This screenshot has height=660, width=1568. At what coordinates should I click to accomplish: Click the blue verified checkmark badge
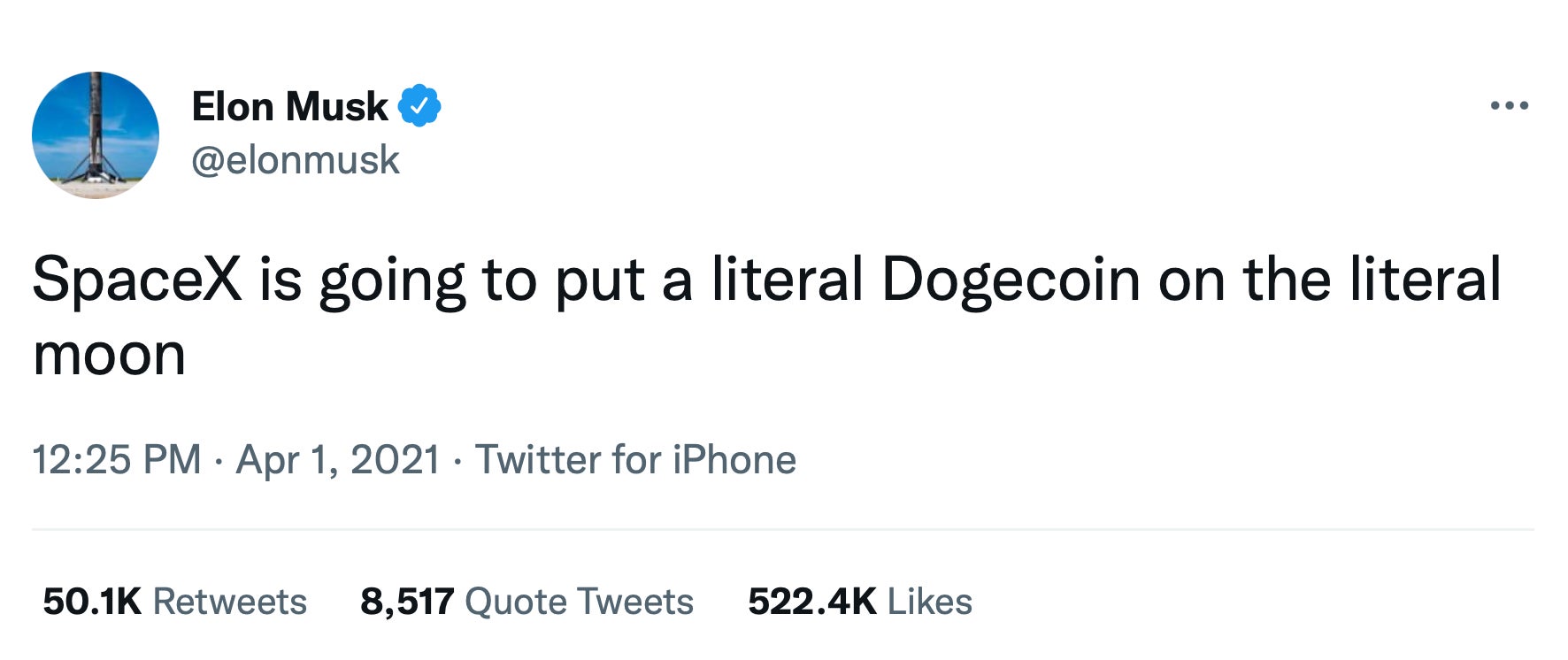[x=419, y=106]
